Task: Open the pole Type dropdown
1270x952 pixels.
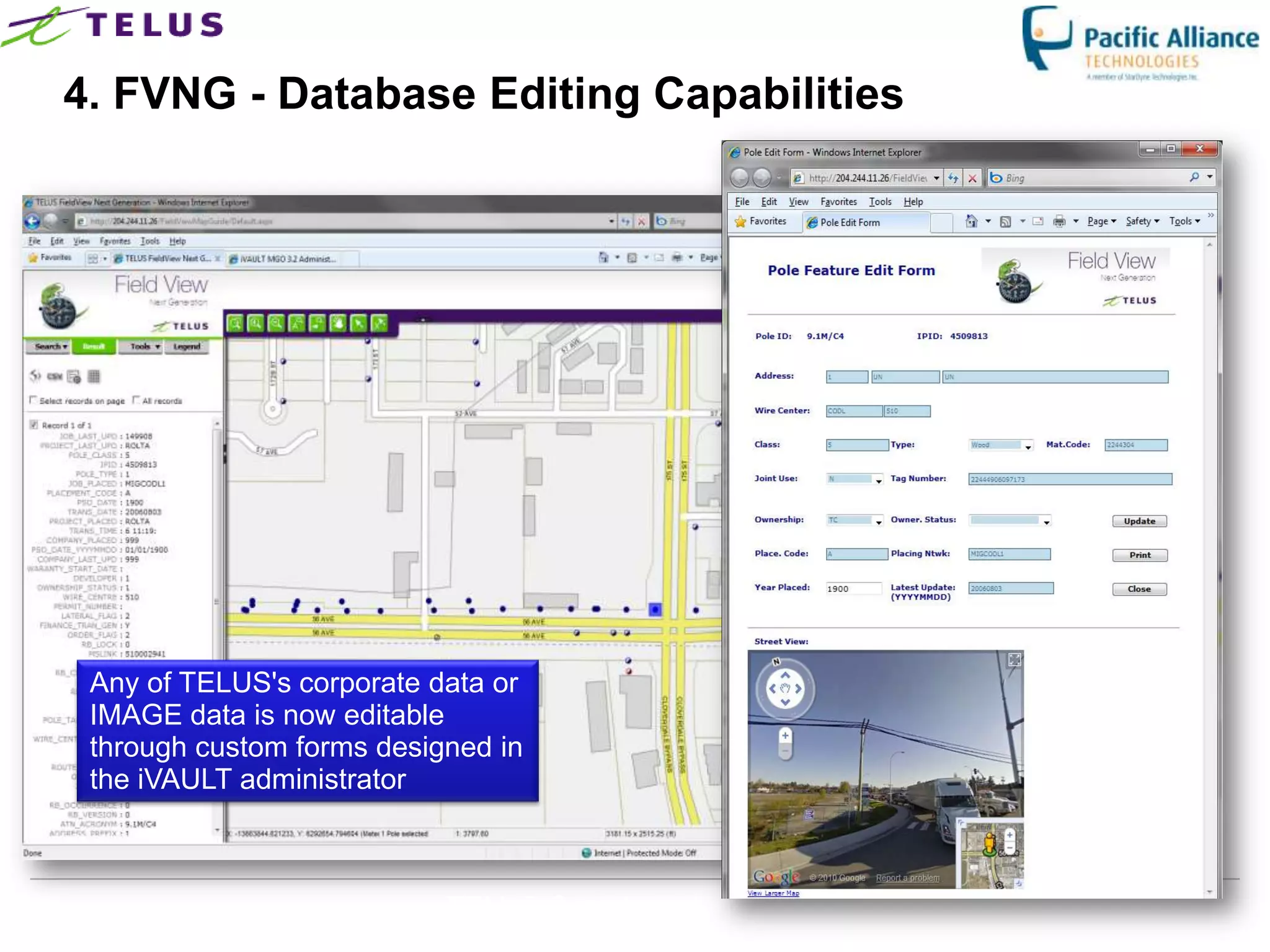Action: 1001,445
